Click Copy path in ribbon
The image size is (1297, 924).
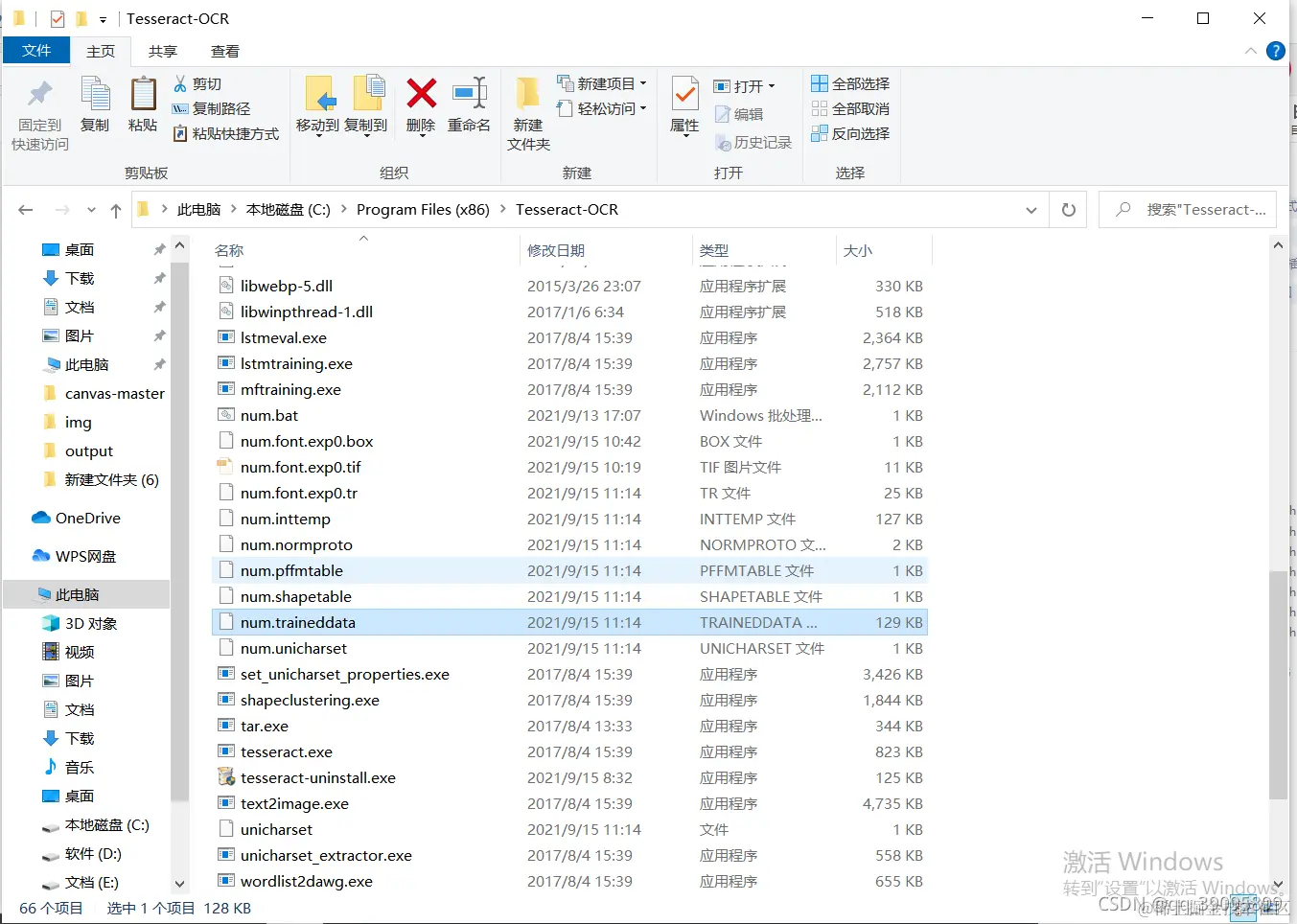pyautogui.click(x=211, y=109)
